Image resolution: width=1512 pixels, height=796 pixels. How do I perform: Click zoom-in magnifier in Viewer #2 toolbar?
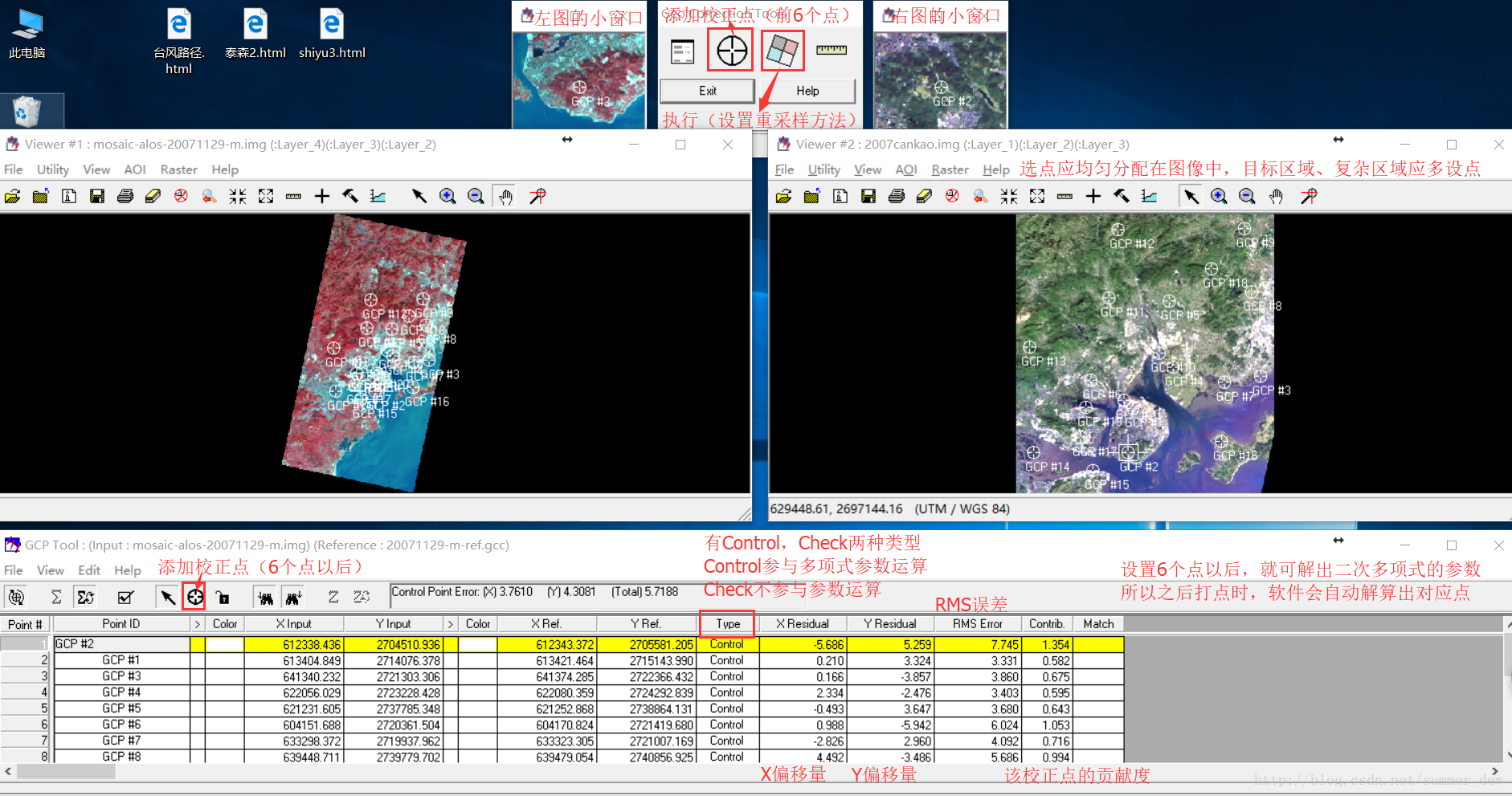[x=1219, y=196]
